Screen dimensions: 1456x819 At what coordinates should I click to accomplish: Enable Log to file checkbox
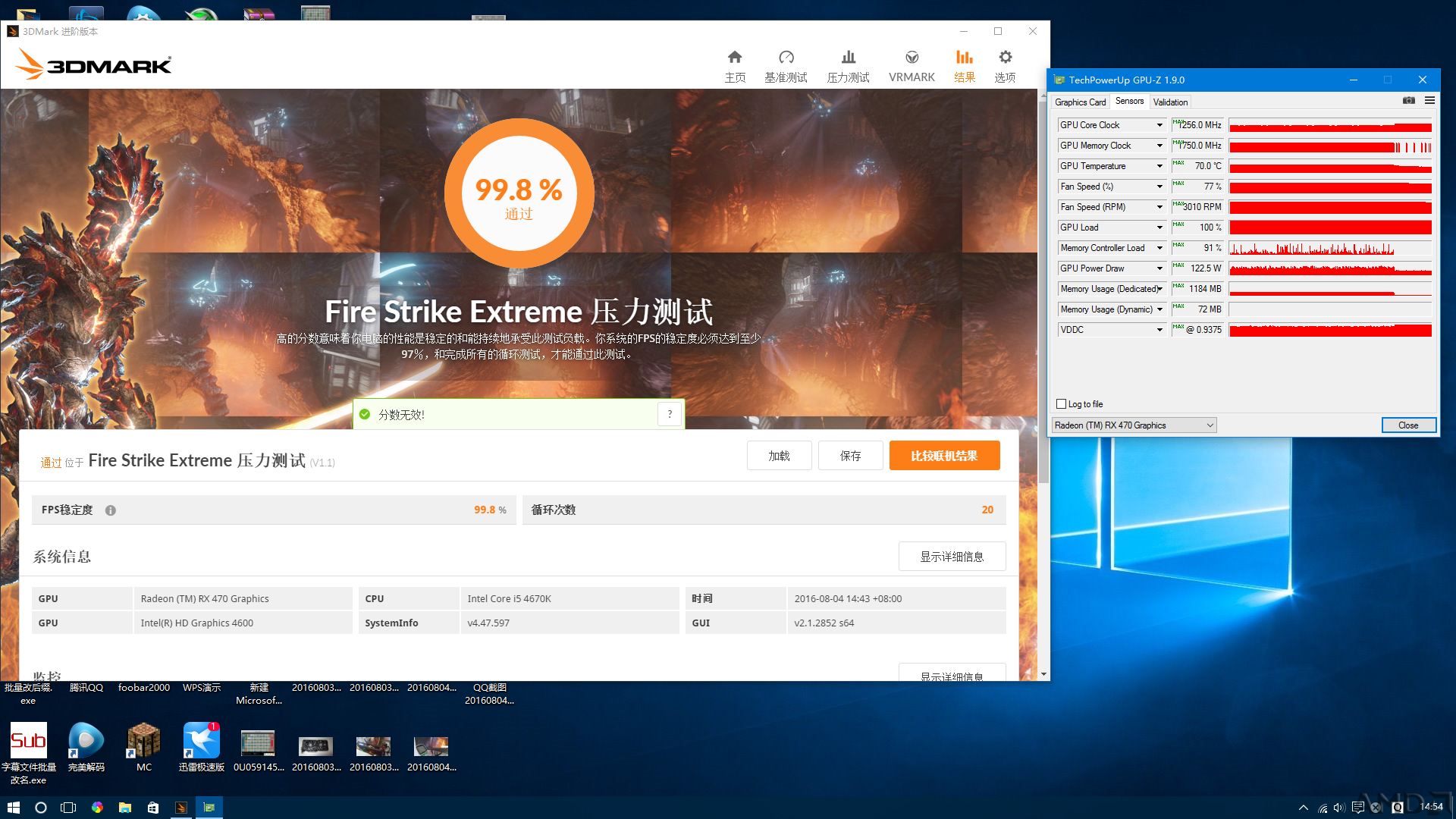click(x=1061, y=404)
